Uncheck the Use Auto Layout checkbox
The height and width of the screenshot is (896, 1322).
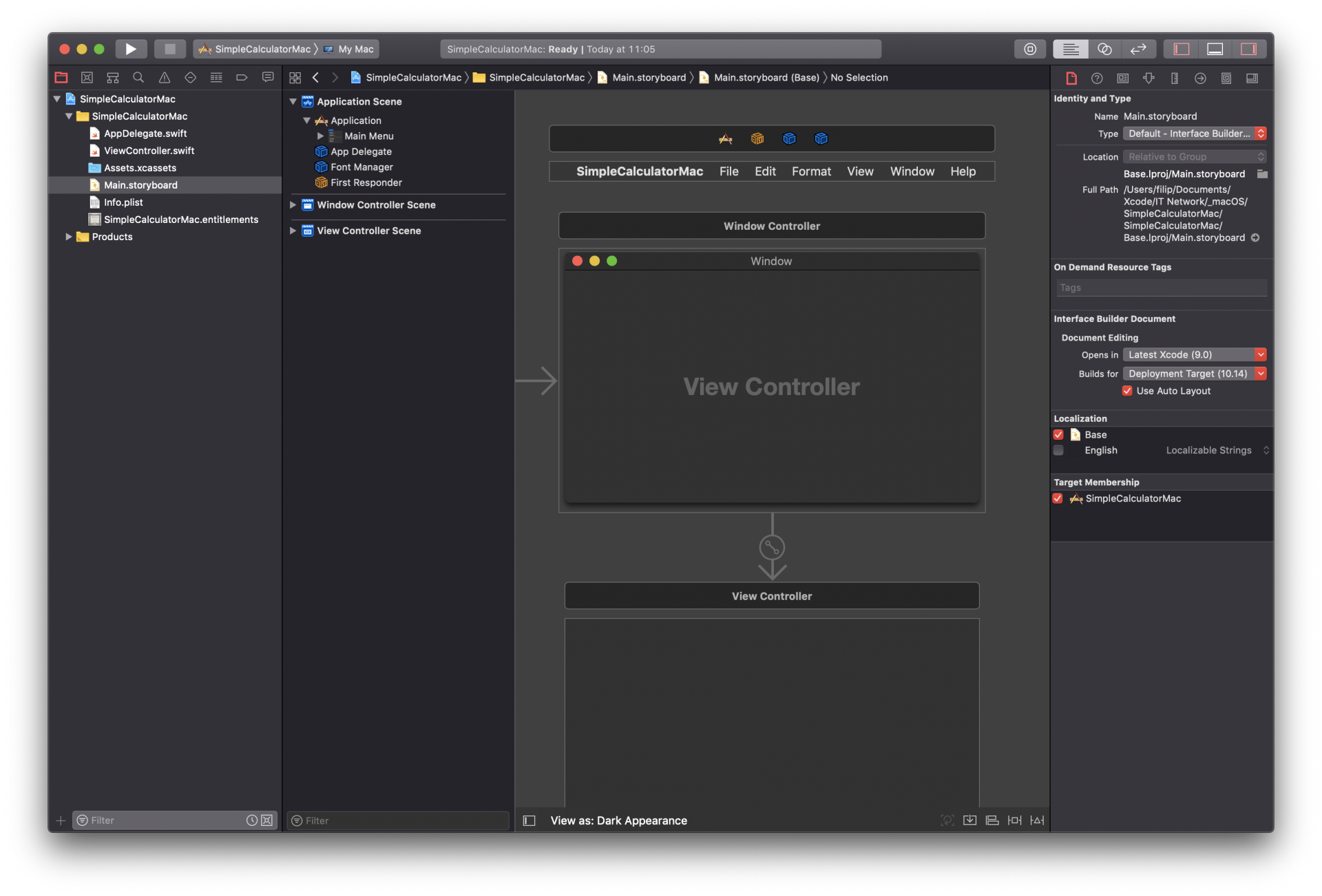coord(1127,391)
